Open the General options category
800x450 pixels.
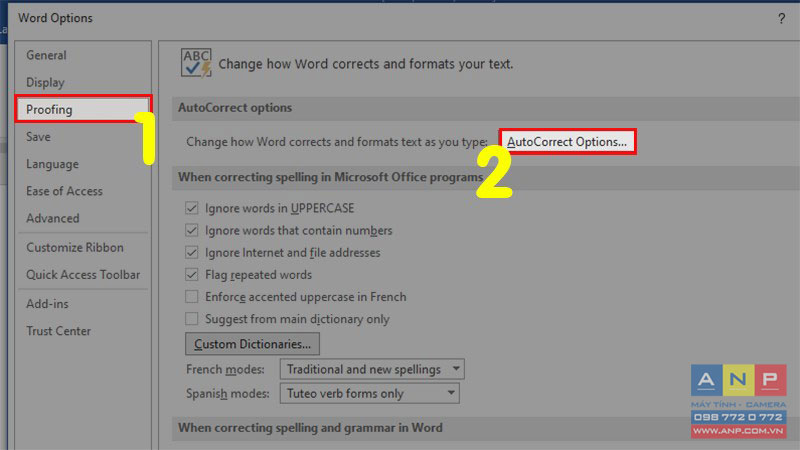tap(46, 55)
